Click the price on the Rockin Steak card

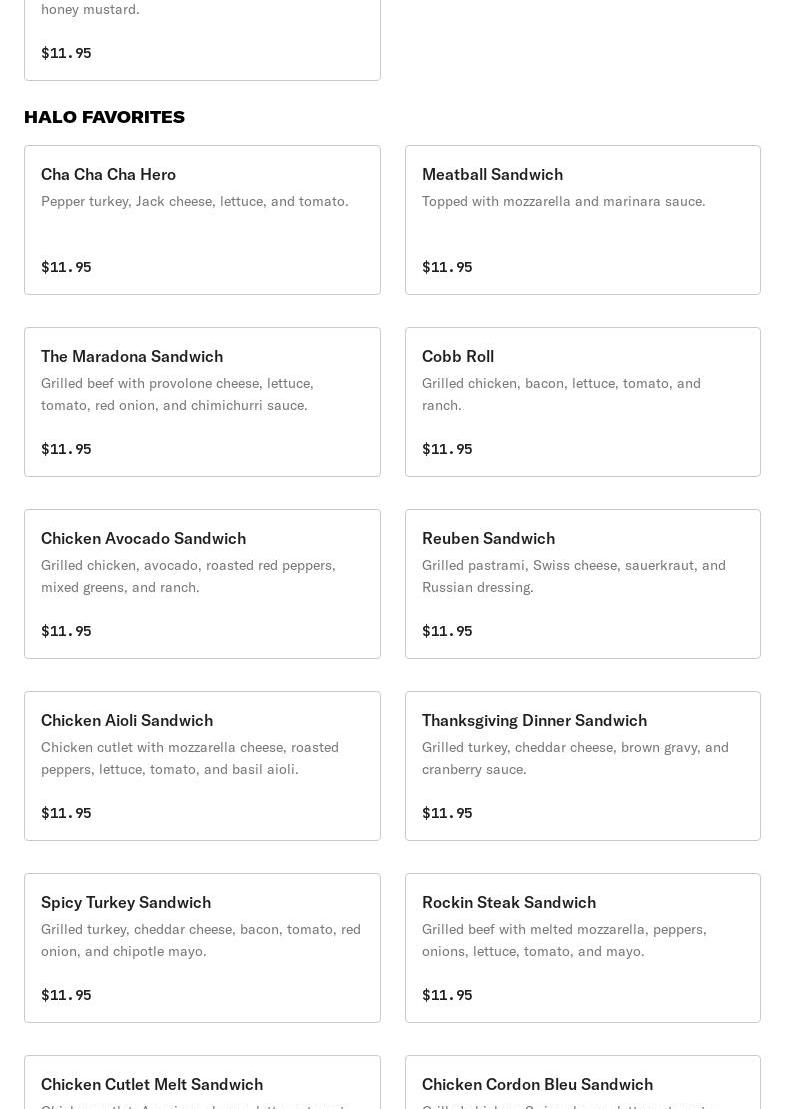point(447,995)
